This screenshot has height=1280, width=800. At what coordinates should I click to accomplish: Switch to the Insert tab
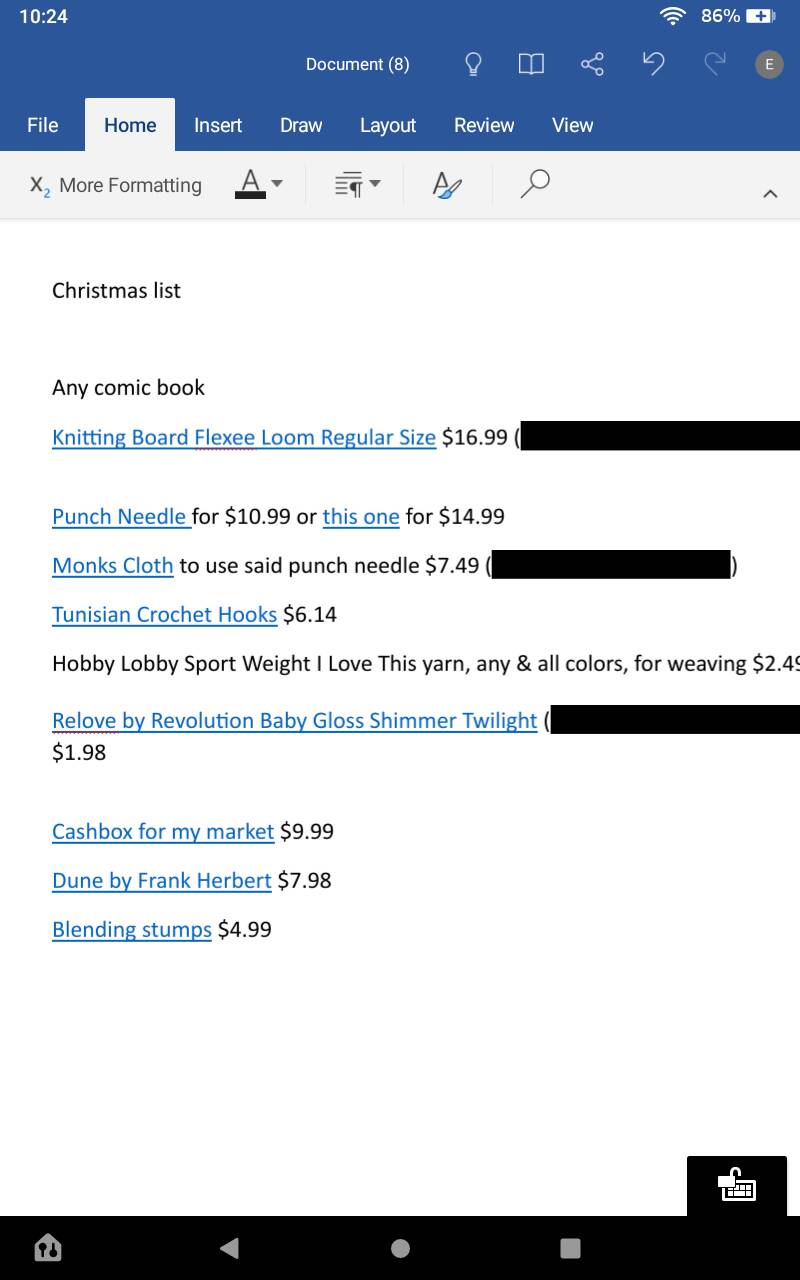pyautogui.click(x=218, y=125)
